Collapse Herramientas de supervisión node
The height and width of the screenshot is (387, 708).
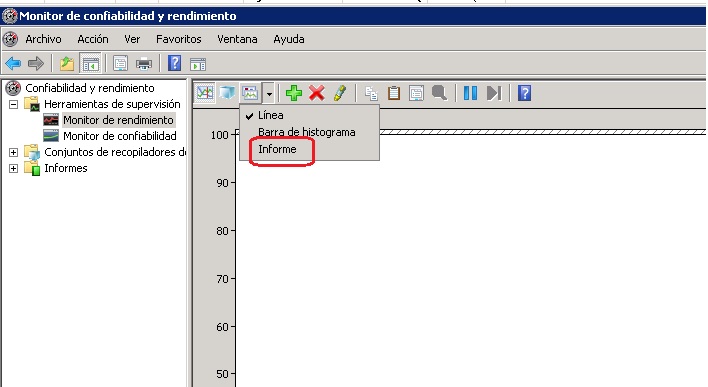click(x=14, y=104)
